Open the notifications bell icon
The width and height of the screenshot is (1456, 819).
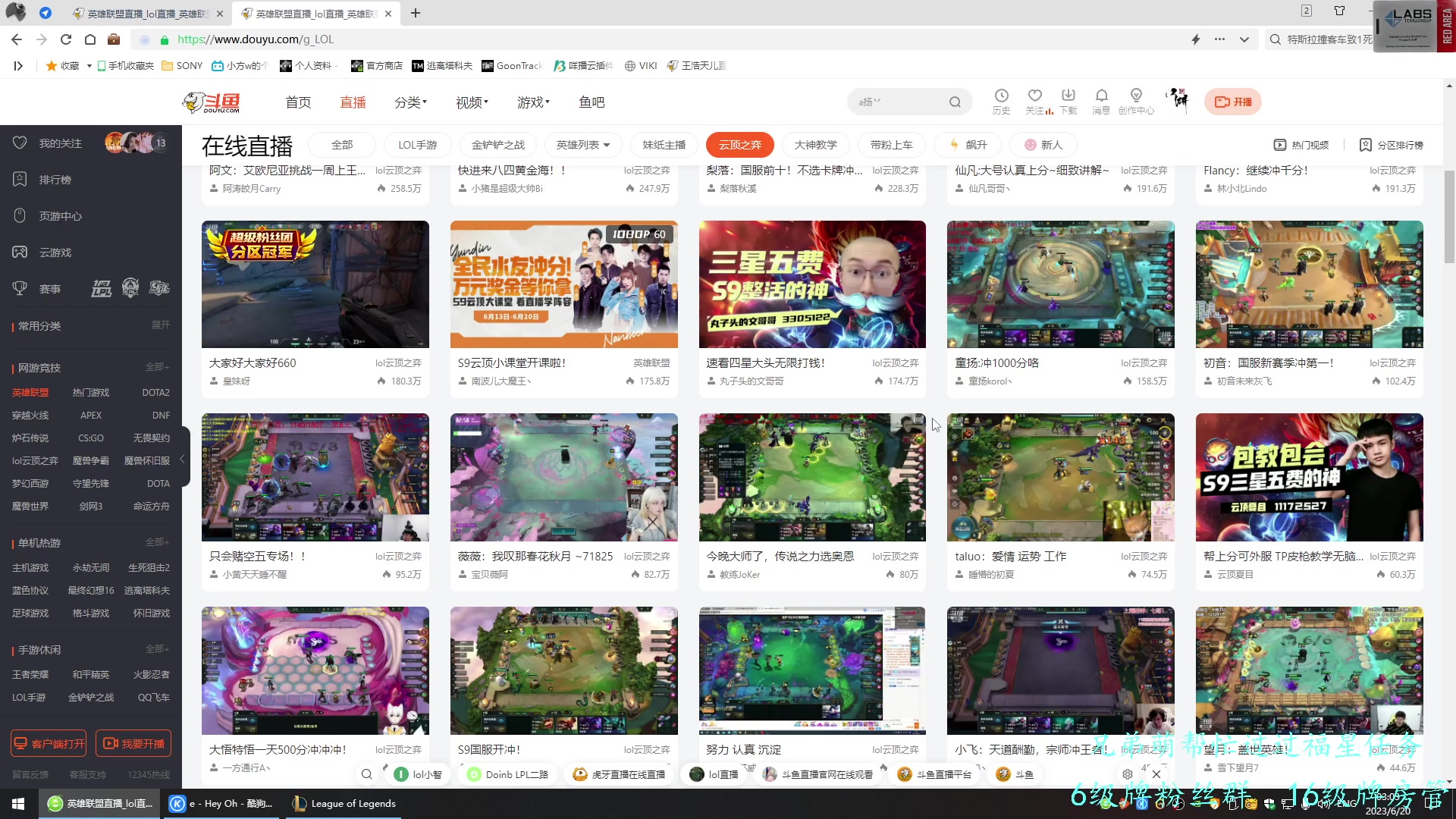coord(1101,96)
